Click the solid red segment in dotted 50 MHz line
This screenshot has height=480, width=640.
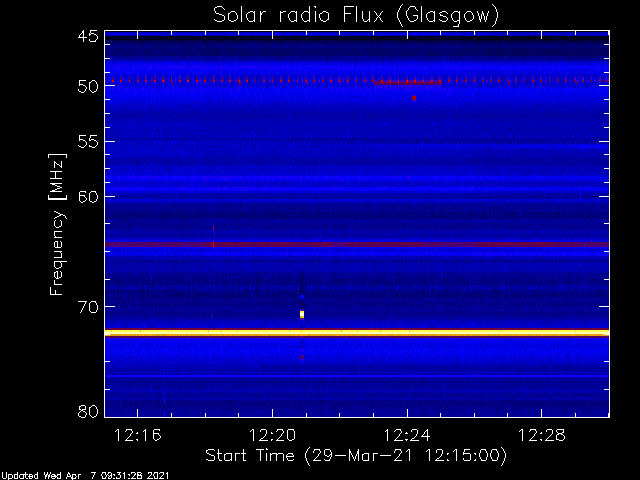[407, 82]
